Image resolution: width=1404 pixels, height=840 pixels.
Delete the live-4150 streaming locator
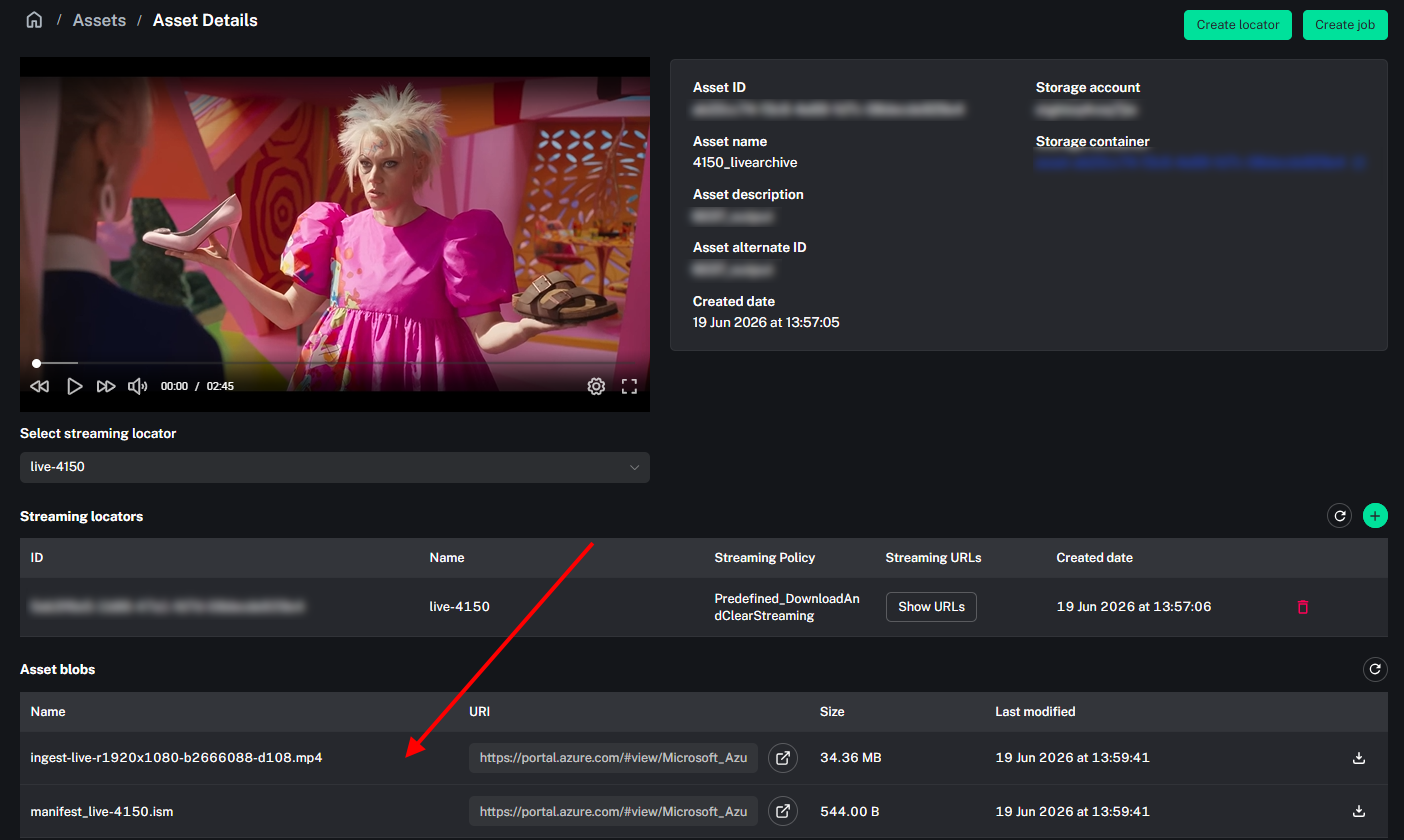tap(1302, 607)
